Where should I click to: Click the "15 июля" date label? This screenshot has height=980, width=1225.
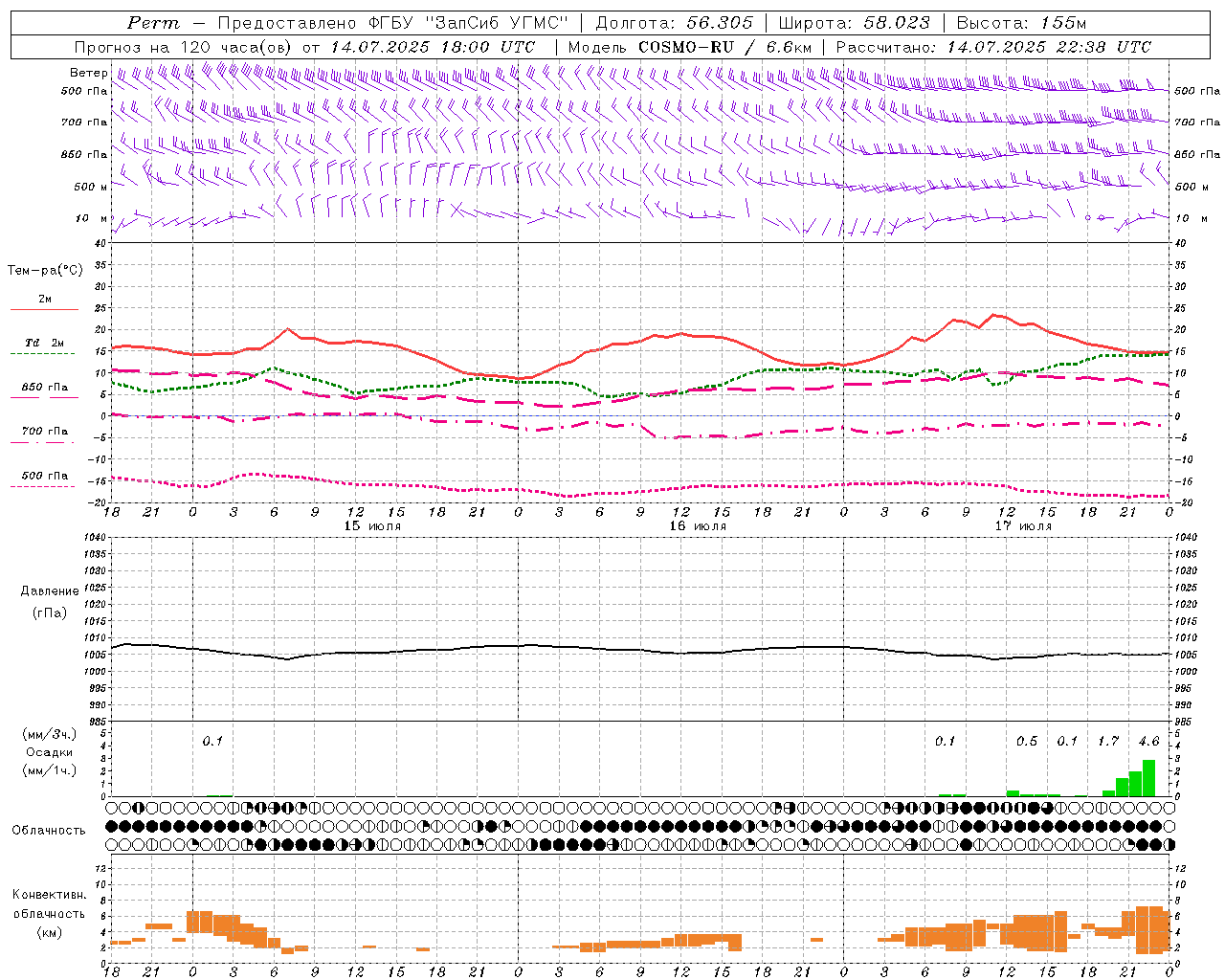tap(372, 526)
